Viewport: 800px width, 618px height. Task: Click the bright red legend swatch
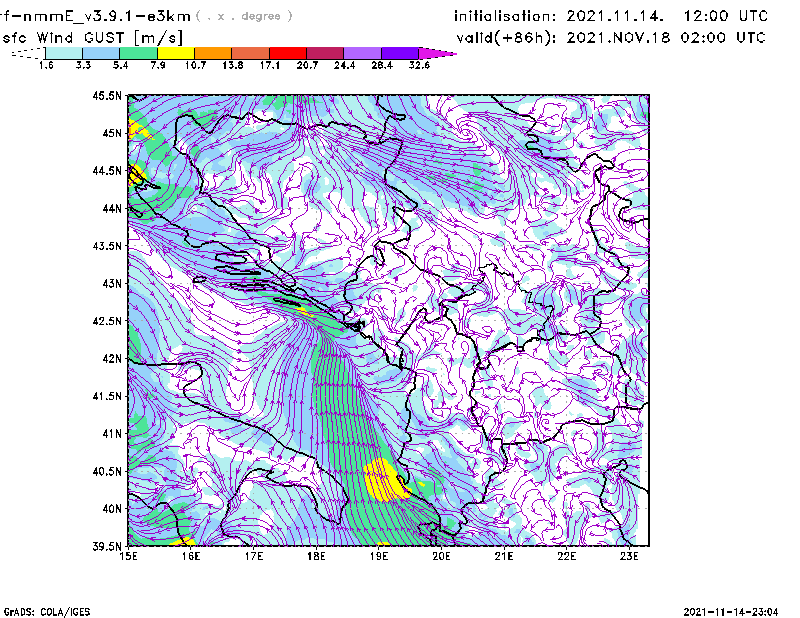[288, 53]
